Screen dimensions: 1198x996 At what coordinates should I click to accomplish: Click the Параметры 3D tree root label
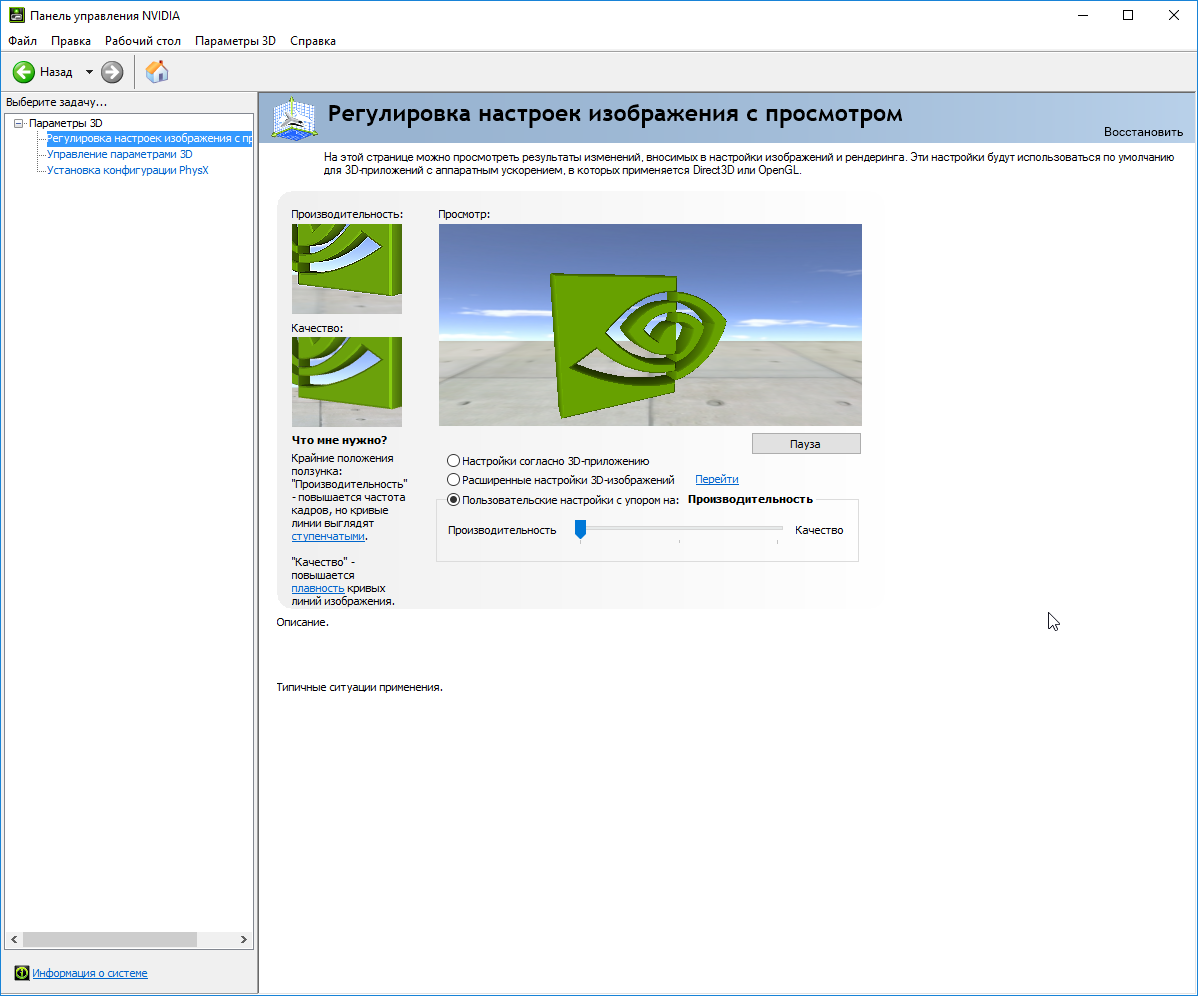point(66,123)
